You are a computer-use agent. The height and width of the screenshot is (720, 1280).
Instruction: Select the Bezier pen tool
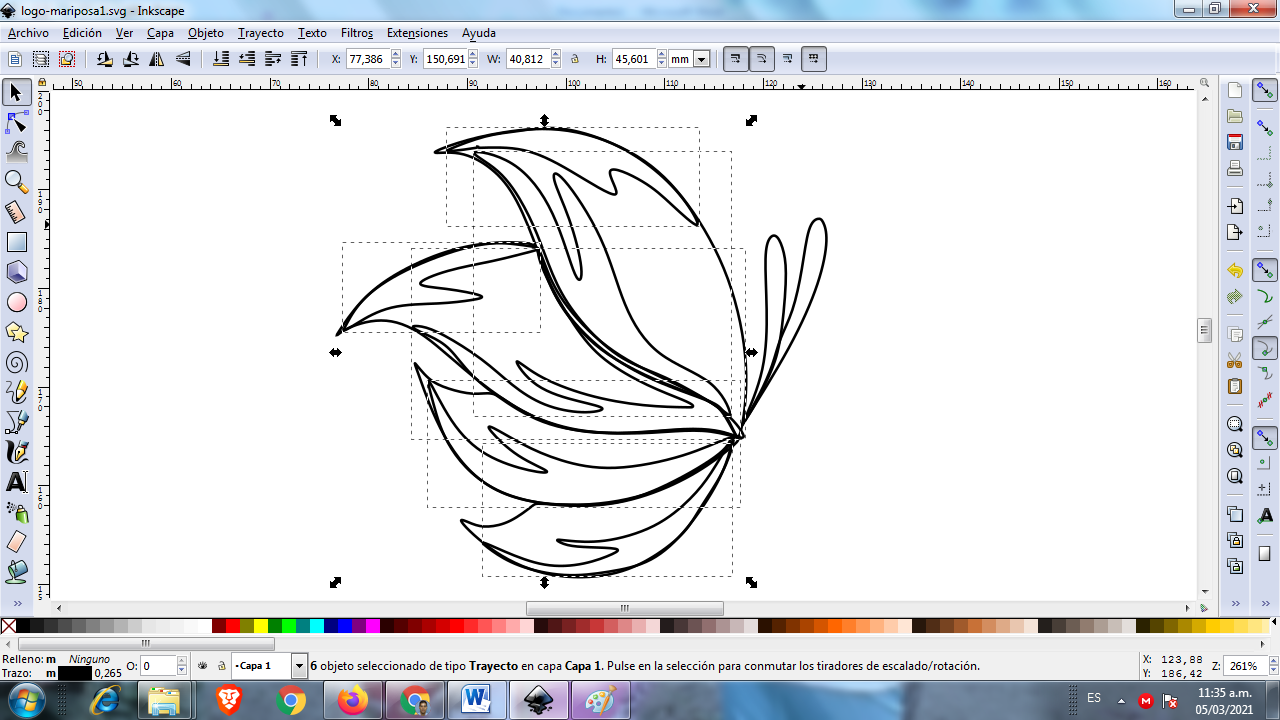click(x=16, y=422)
